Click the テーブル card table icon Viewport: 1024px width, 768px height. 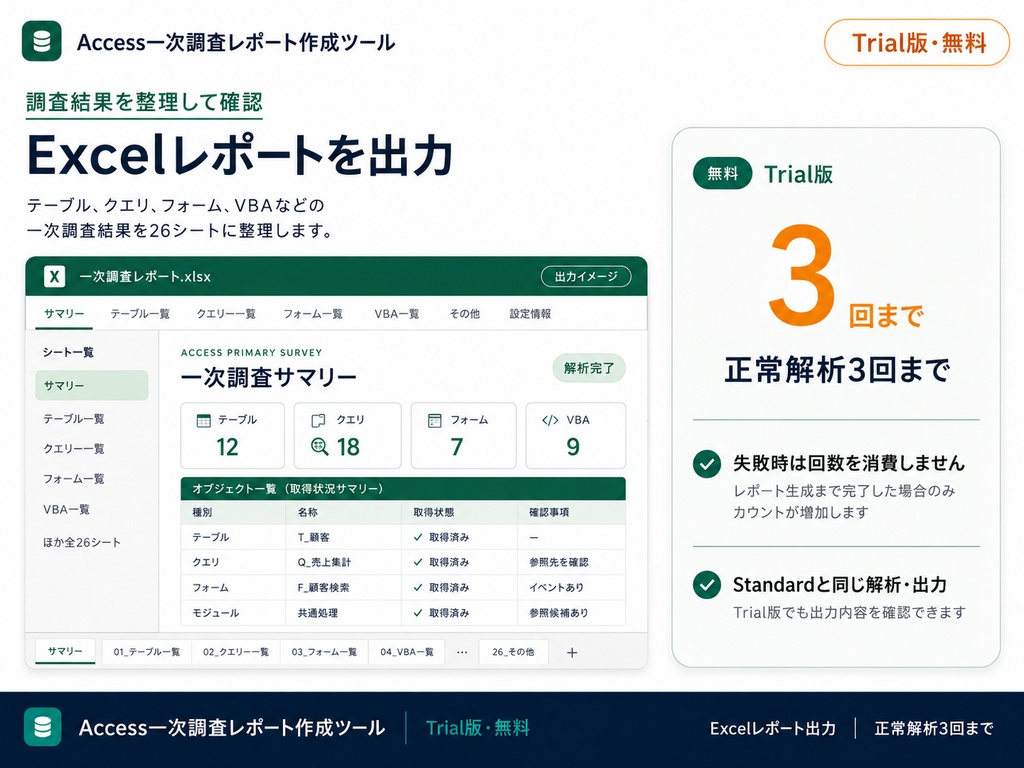pyautogui.click(x=204, y=421)
